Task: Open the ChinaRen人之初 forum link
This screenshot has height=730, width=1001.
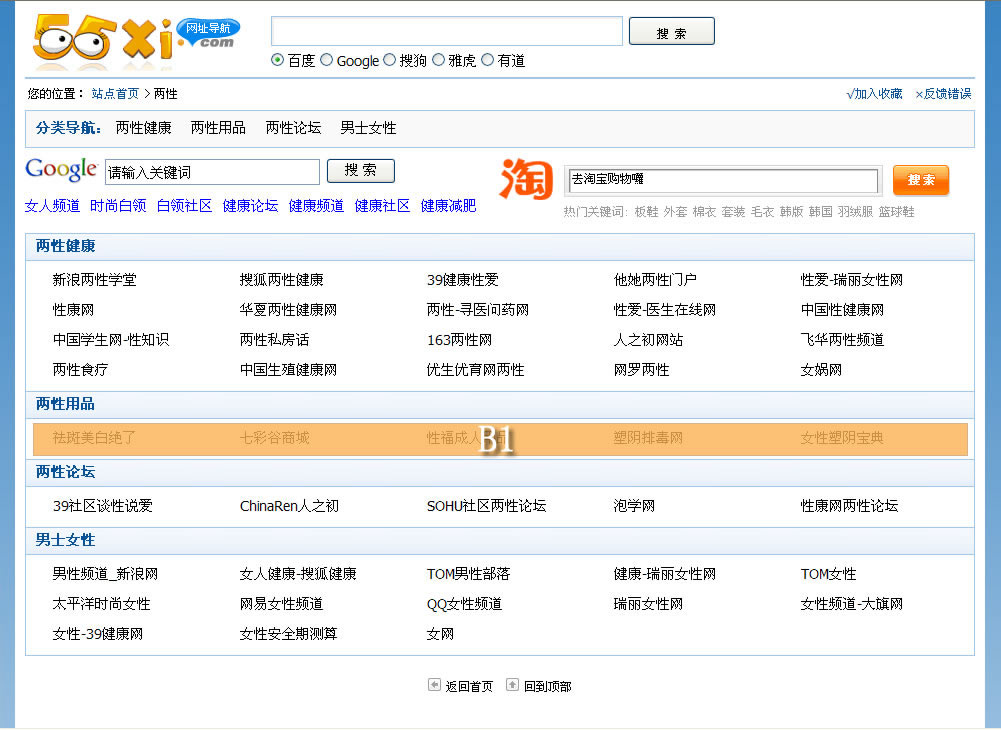Action: coord(289,506)
